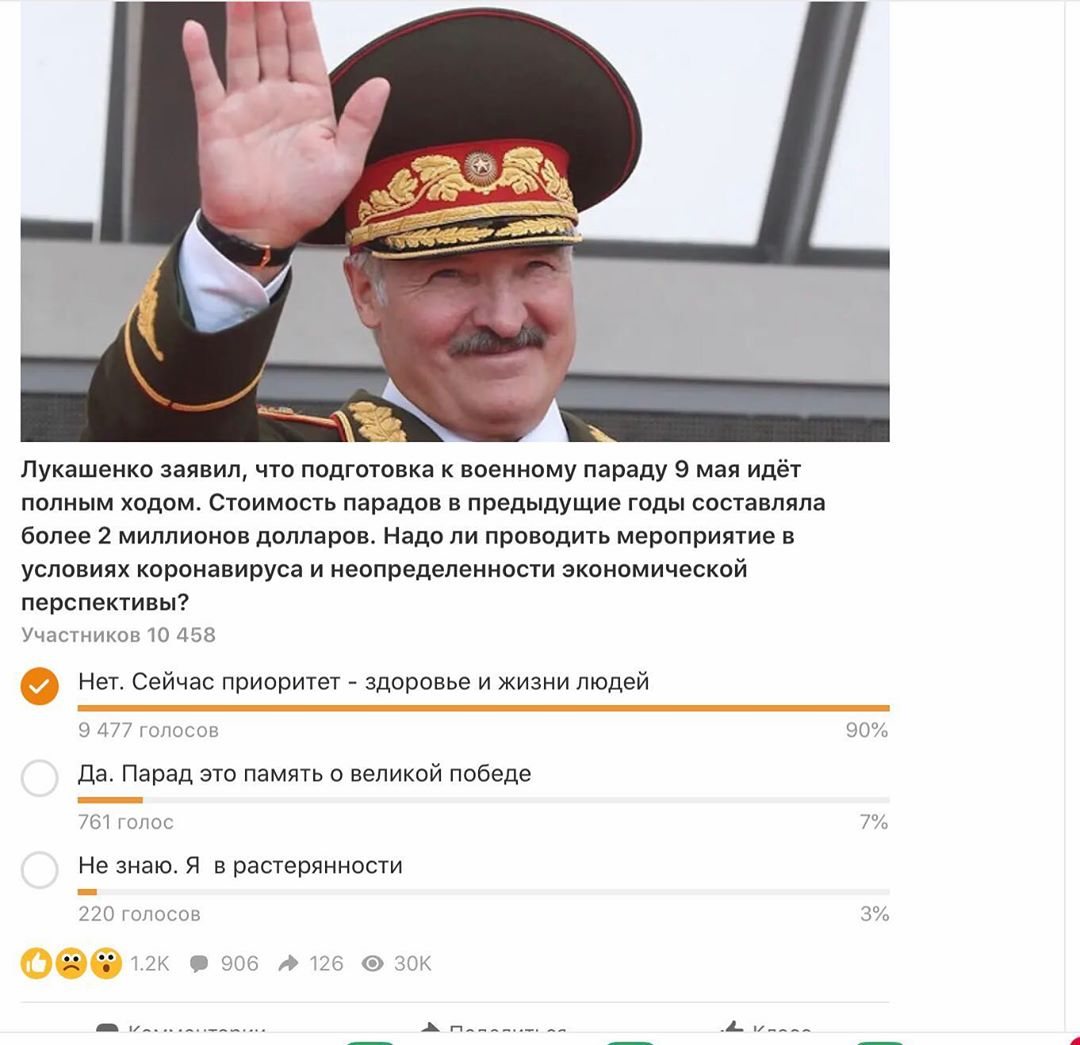
Task: Open comments via speech bubble icon
Action: 199,964
